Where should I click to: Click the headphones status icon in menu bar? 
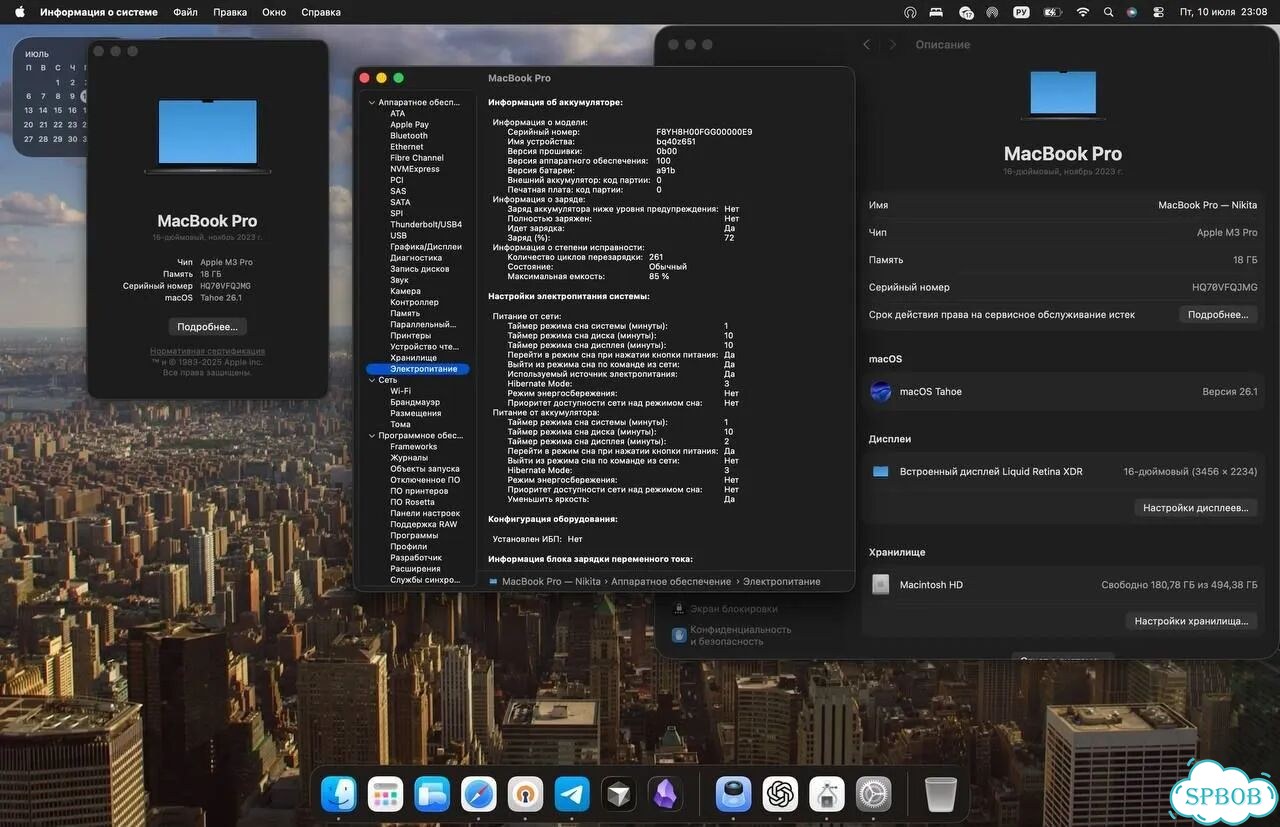(x=910, y=12)
